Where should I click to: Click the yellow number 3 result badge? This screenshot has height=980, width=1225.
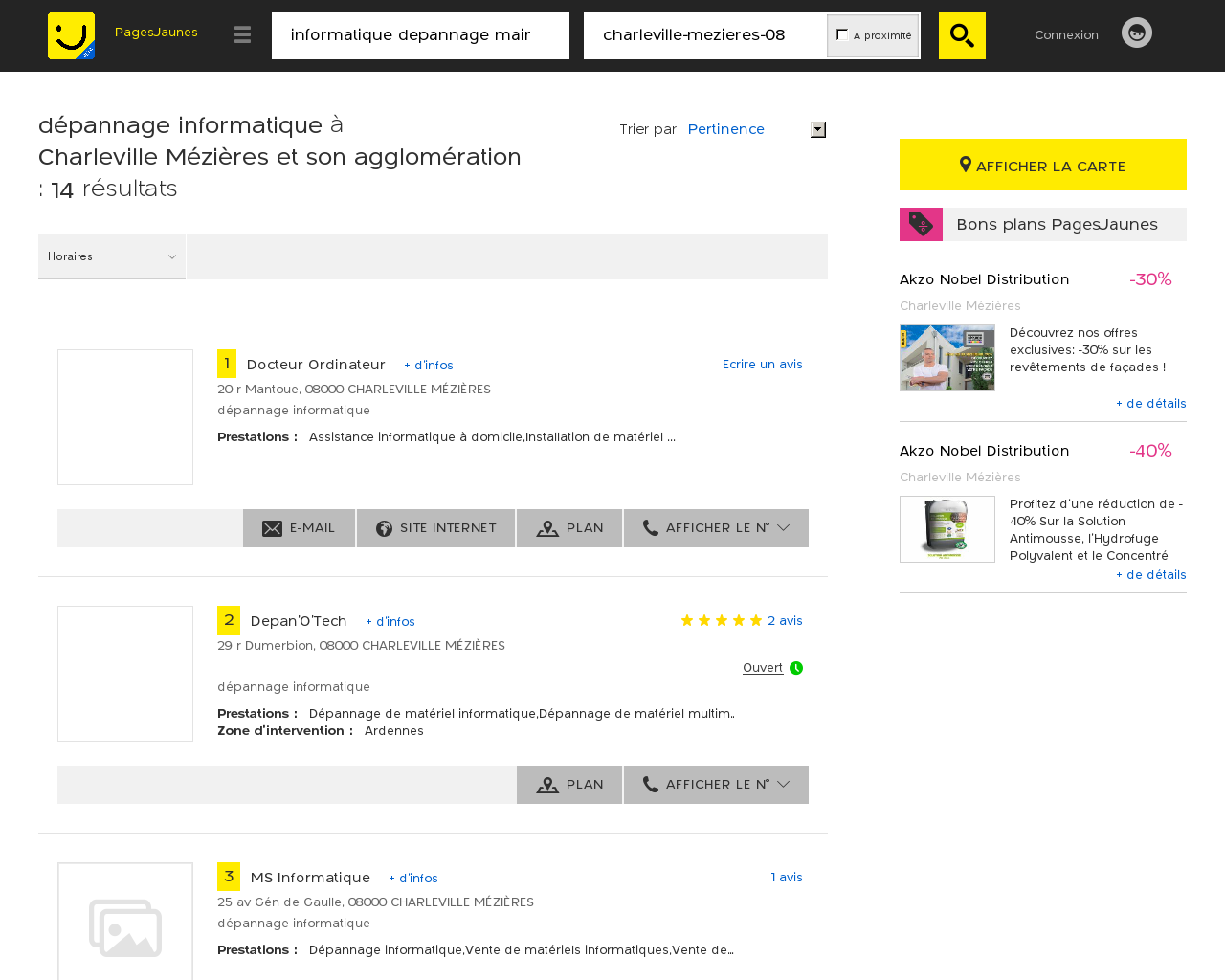[229, 877]
